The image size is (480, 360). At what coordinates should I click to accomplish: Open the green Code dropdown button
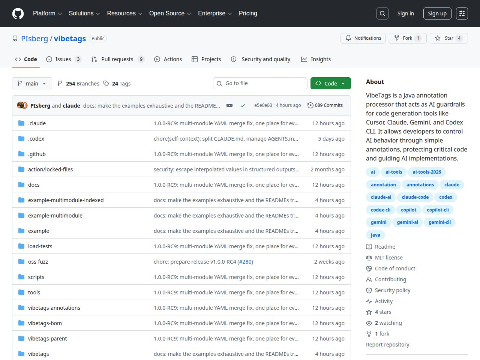tap(330, 83)
